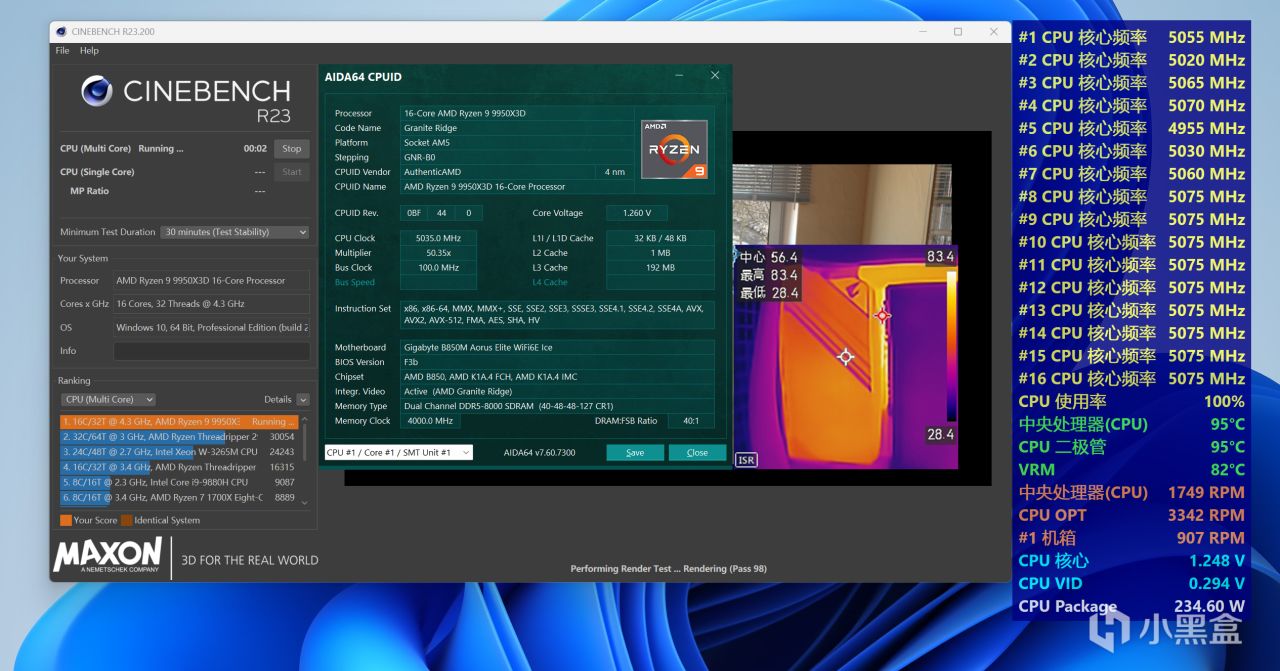Click the CPU VID 0.294 V row
Viewport: 1280px width, 671px height.
point(1131,583)
